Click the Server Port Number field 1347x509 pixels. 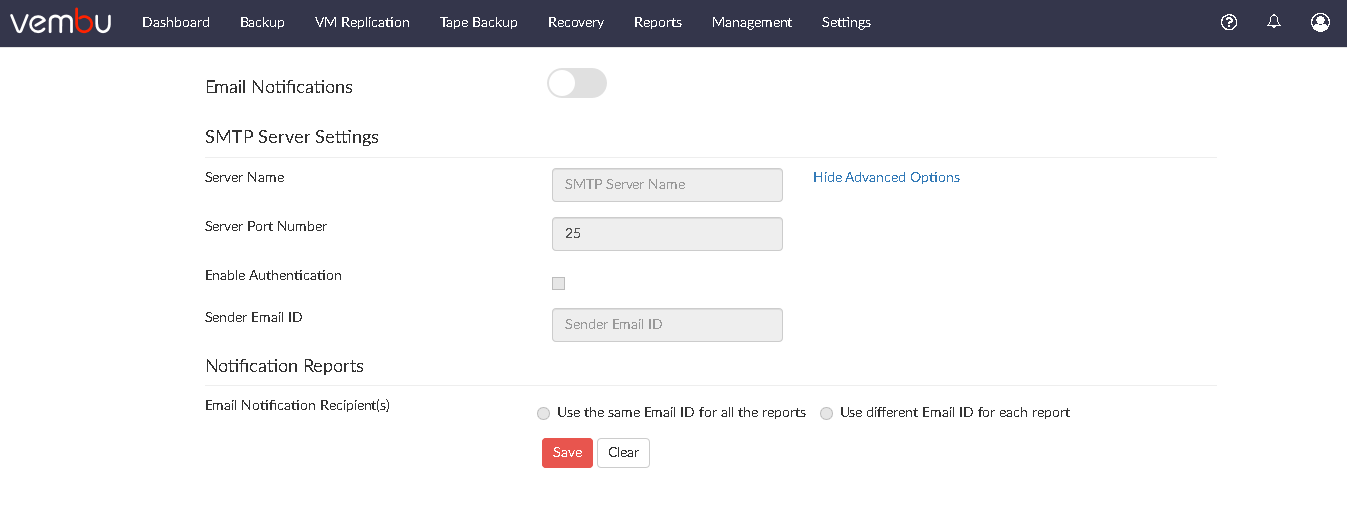tap(667, 233)
